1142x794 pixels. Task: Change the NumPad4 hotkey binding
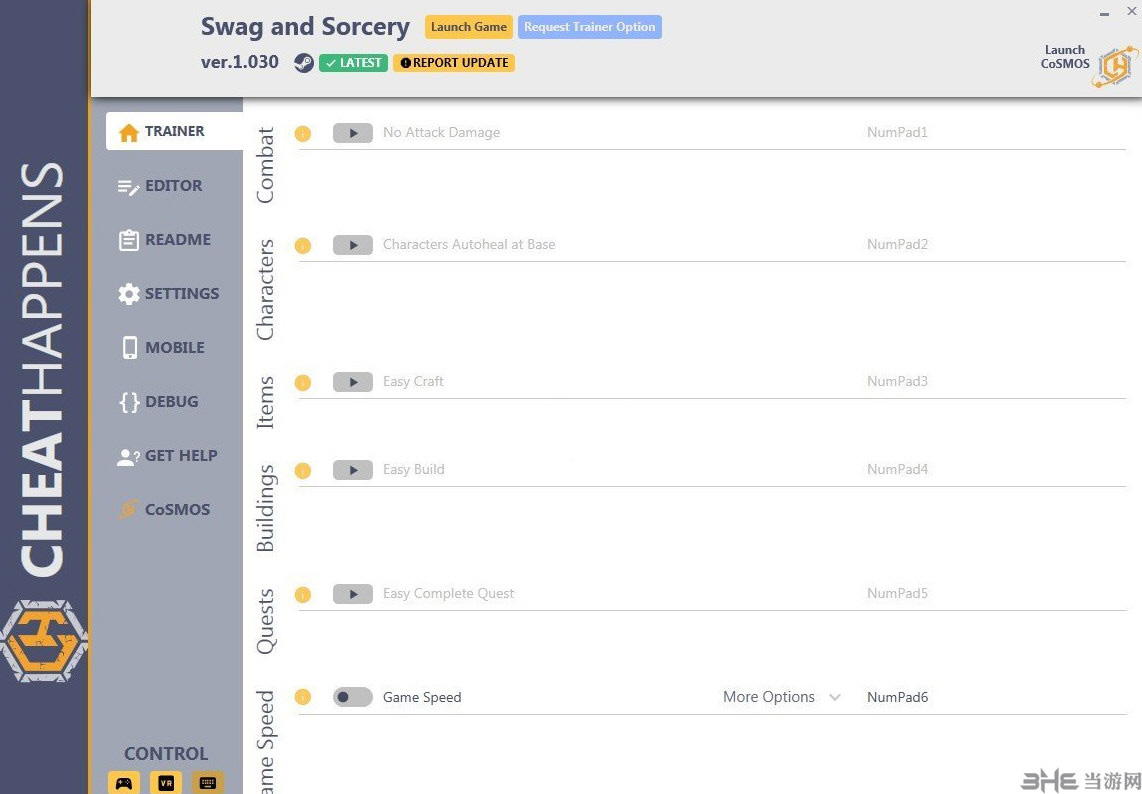897,470
